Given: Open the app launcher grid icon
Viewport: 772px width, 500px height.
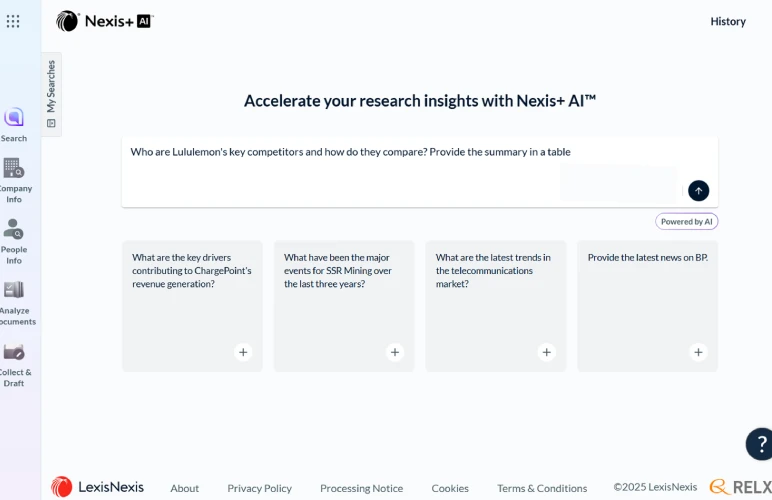Looking at the screenshot, I should [x=13, y=21].
